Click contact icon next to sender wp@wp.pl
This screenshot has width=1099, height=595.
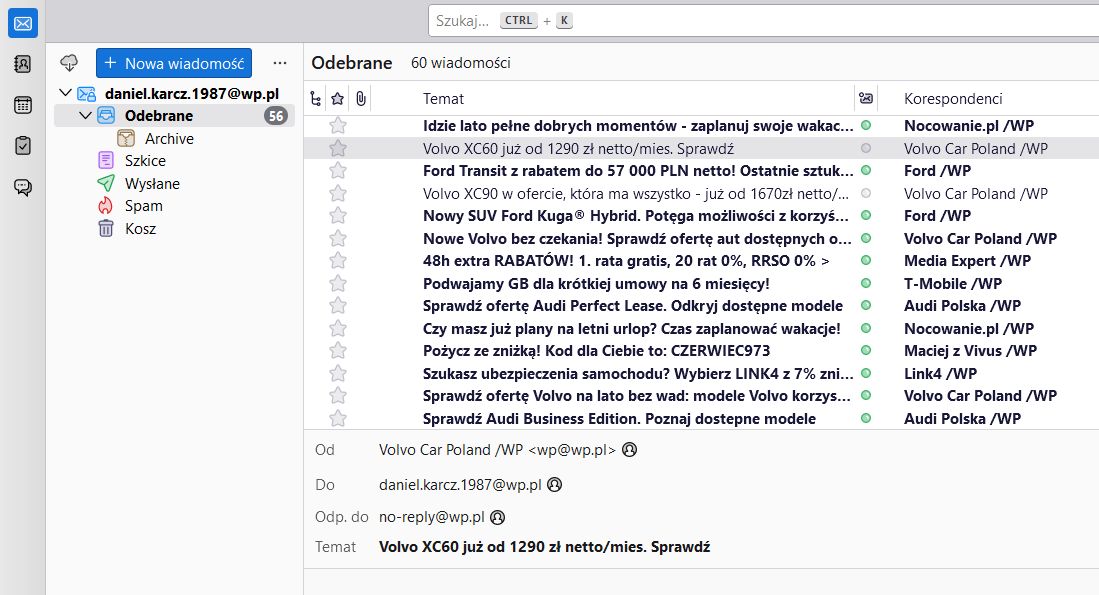click(629, 450)
